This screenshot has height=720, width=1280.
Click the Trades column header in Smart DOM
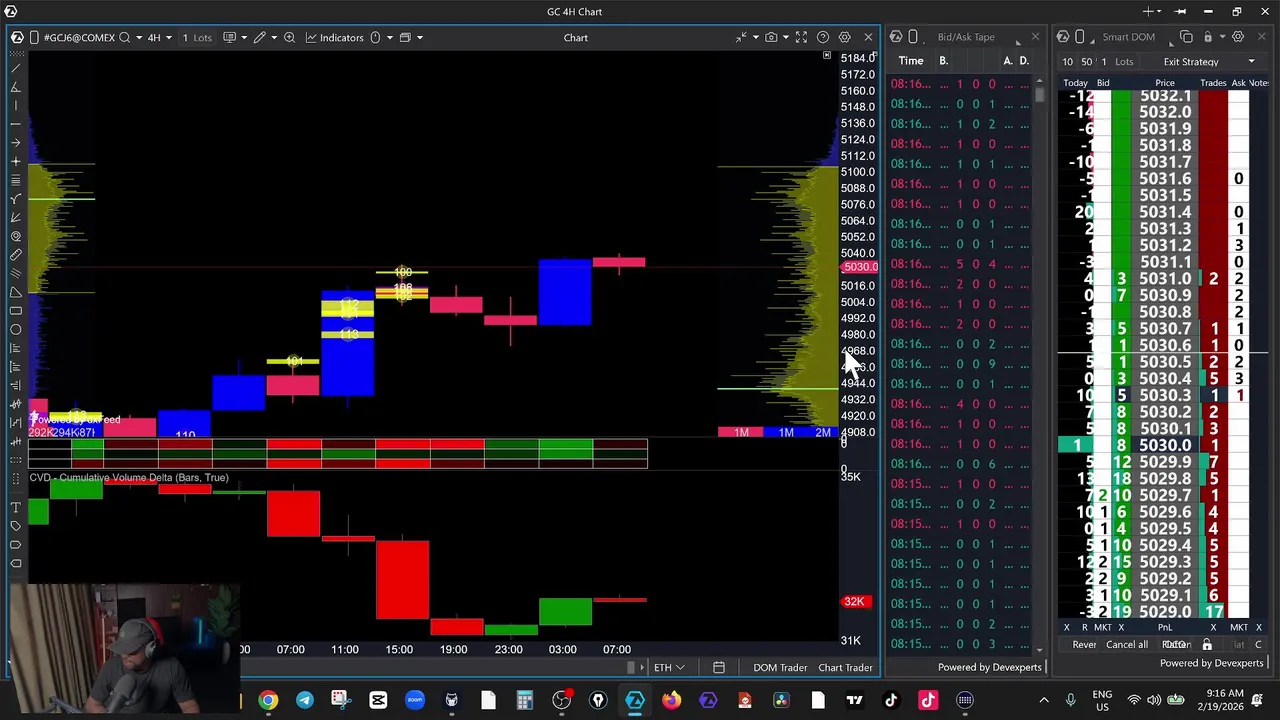(1213, 83)
